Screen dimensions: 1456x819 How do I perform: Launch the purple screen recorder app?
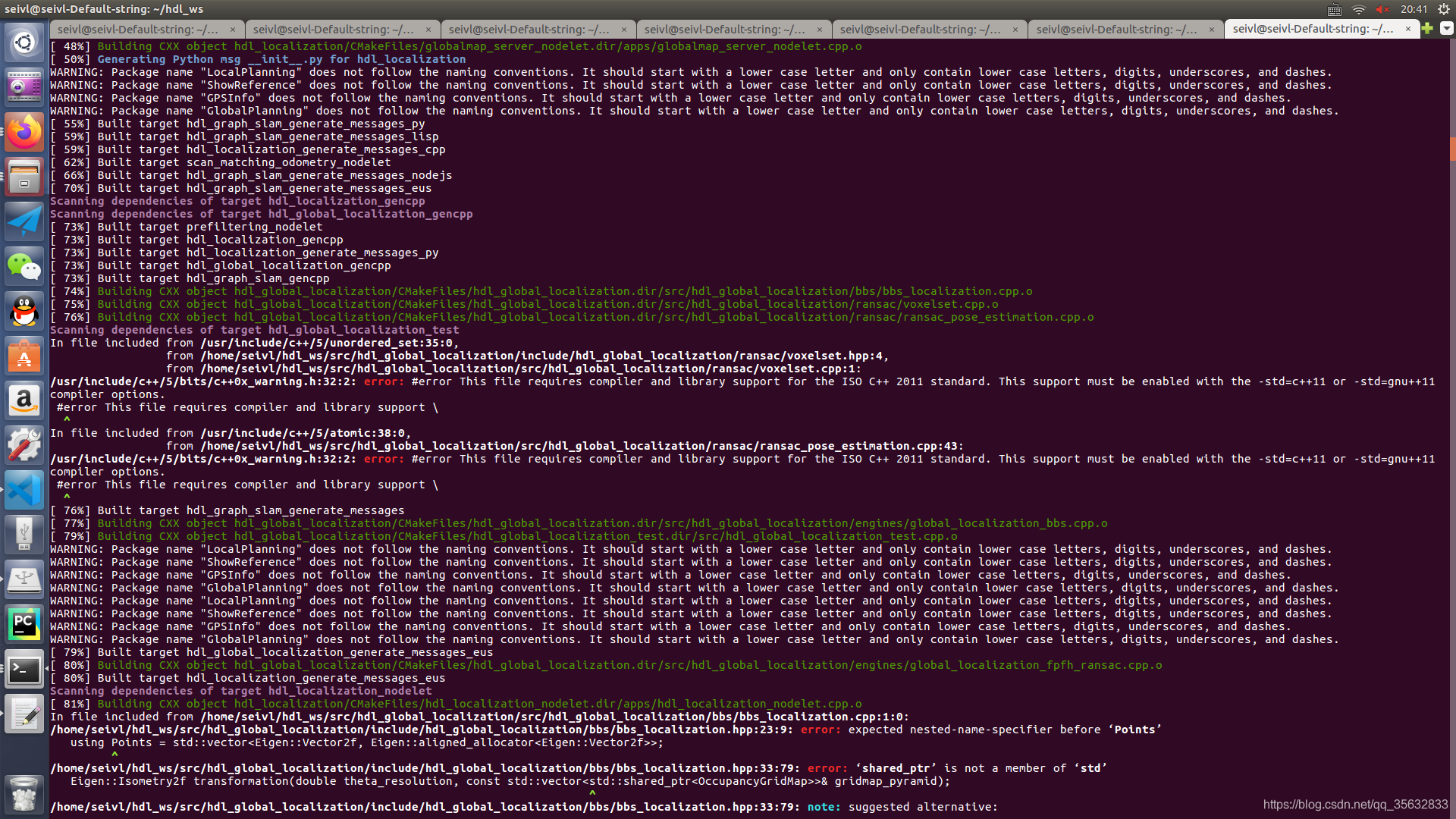24,87
